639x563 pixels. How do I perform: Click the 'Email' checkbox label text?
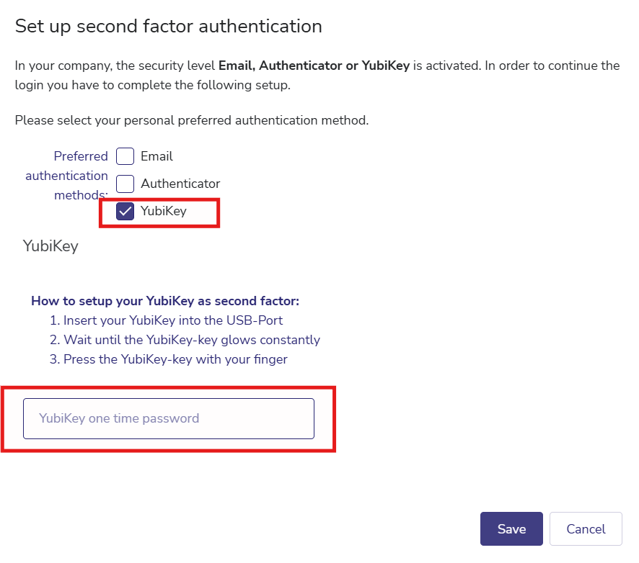157,156
